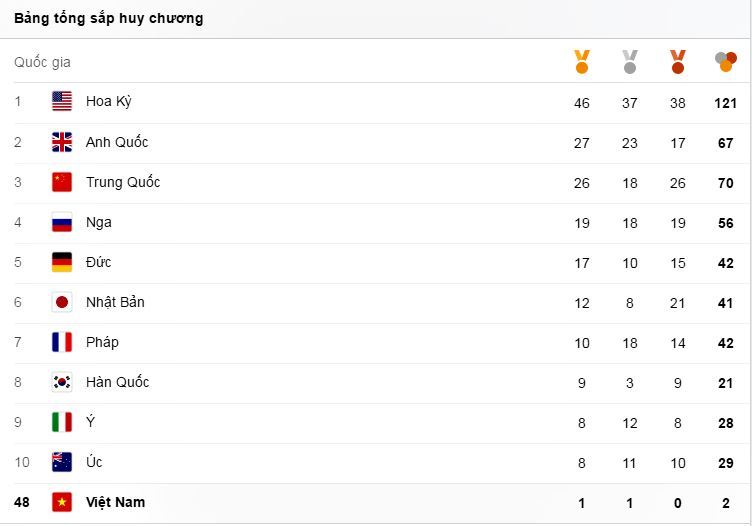Open the Hoa Kỳ country link
Image resolution: width=752 pixels, height=526 pixels.
click(x=108, y=102)
